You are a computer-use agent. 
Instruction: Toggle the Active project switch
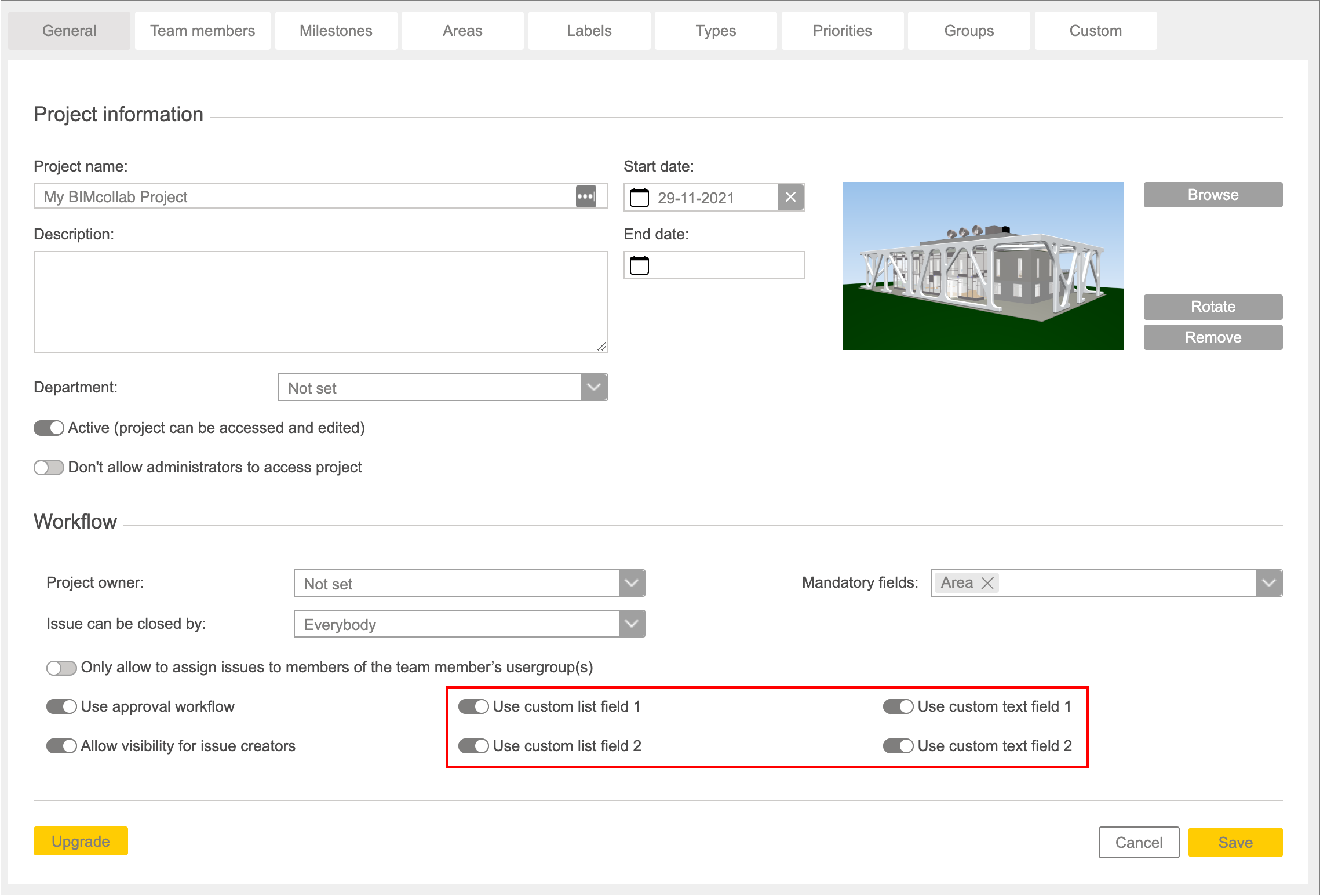click(49, 428)
